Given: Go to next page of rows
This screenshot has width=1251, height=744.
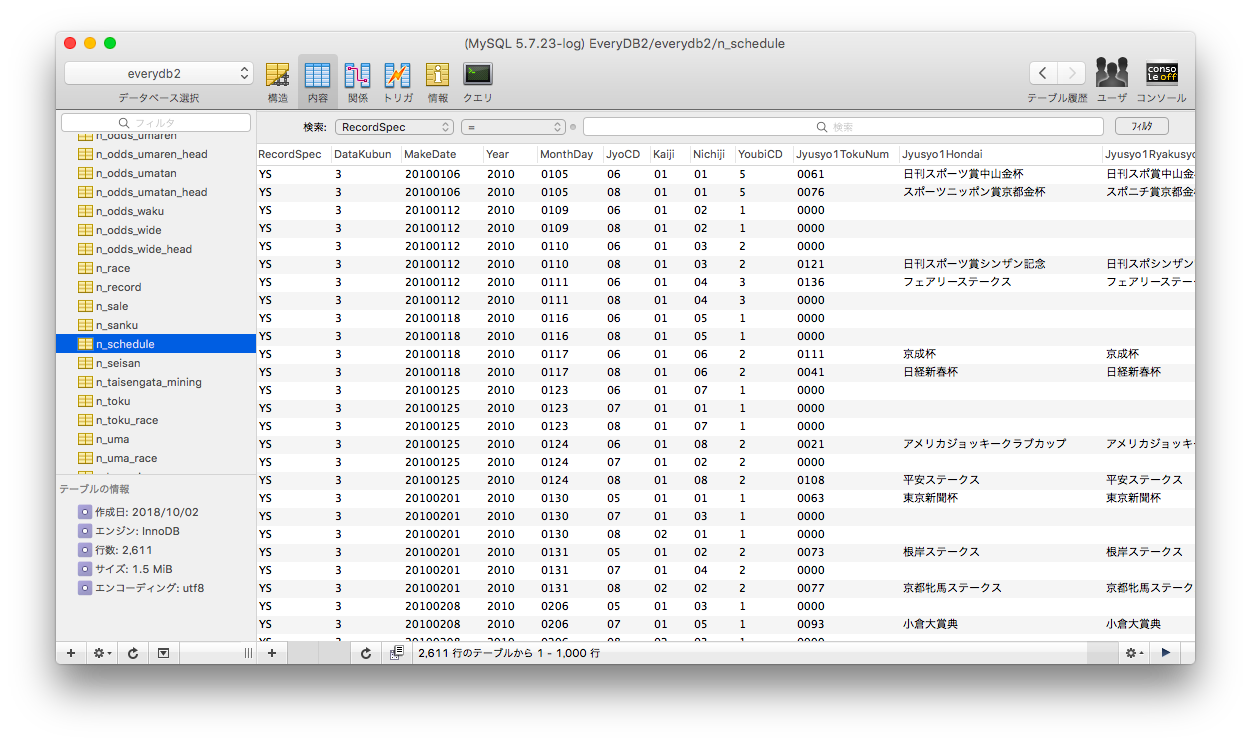Looking at the screenshot, I should (x=1166, y=653).
